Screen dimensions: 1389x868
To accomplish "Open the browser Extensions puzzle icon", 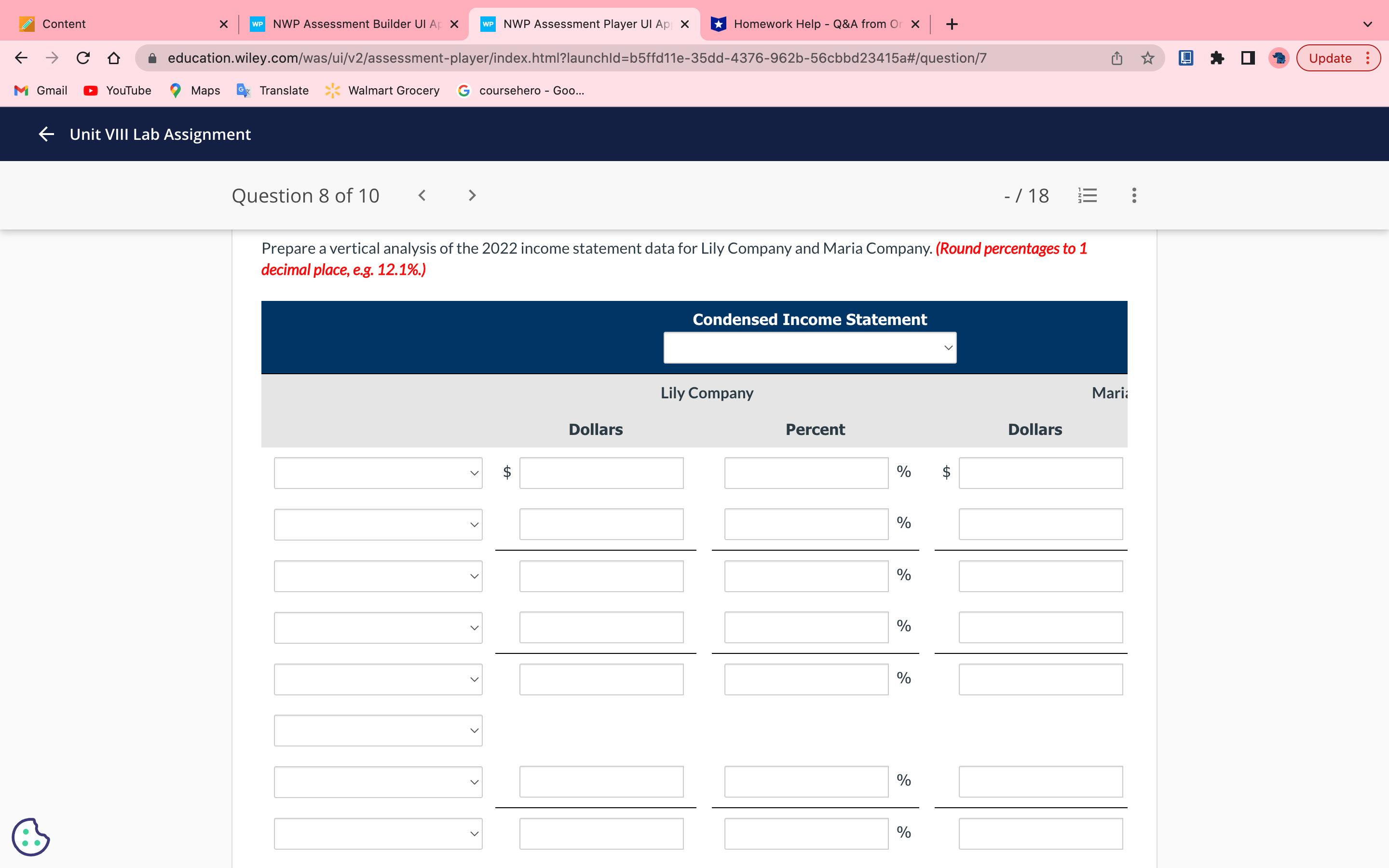I will 1217,57.
